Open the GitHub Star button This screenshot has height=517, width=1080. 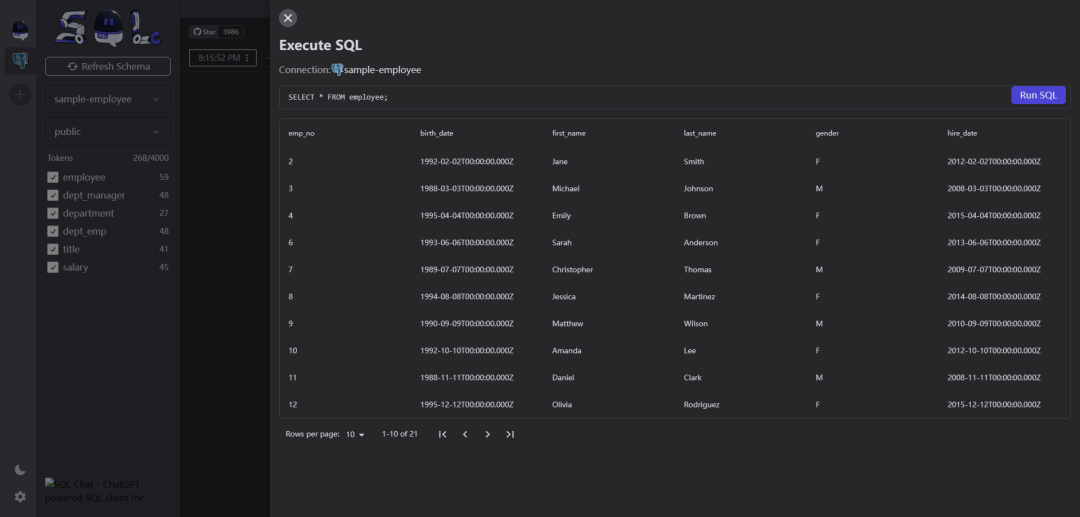tap(204, 32)
